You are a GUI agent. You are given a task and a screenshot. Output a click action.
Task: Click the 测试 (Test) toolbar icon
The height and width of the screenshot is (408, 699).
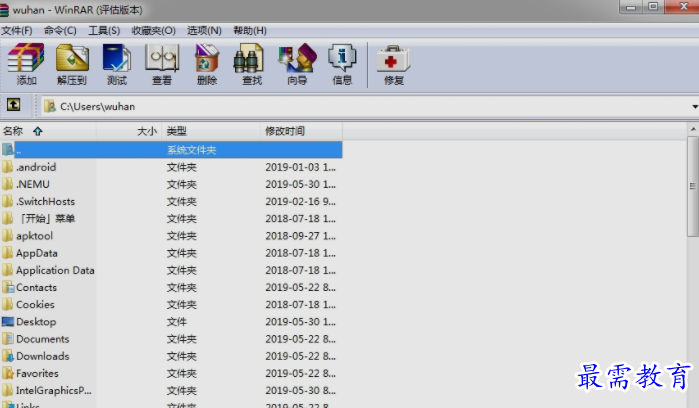(x=116, y=58)
